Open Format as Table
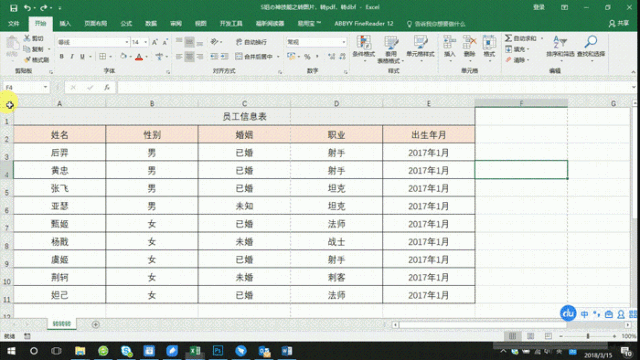 click(x=391, y=49)
